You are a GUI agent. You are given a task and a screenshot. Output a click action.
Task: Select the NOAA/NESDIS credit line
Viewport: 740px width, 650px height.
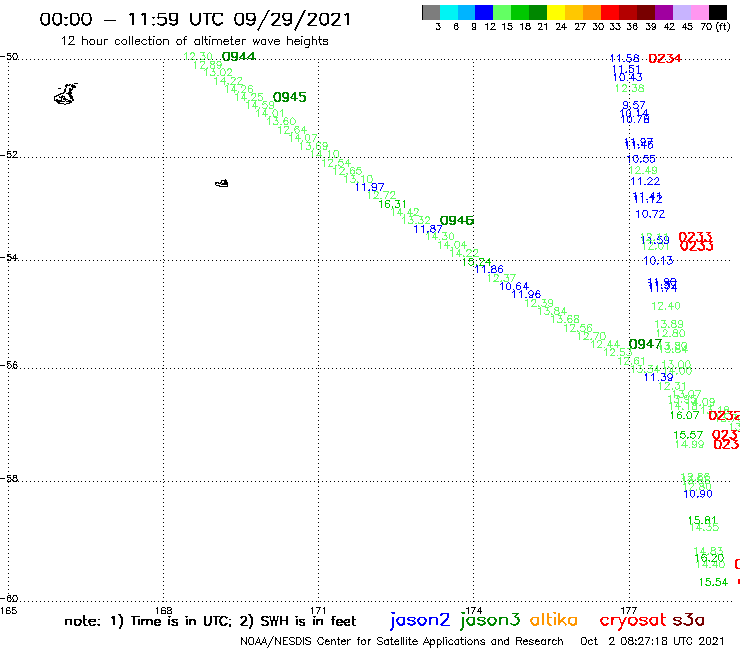click(x=402, y=641)
